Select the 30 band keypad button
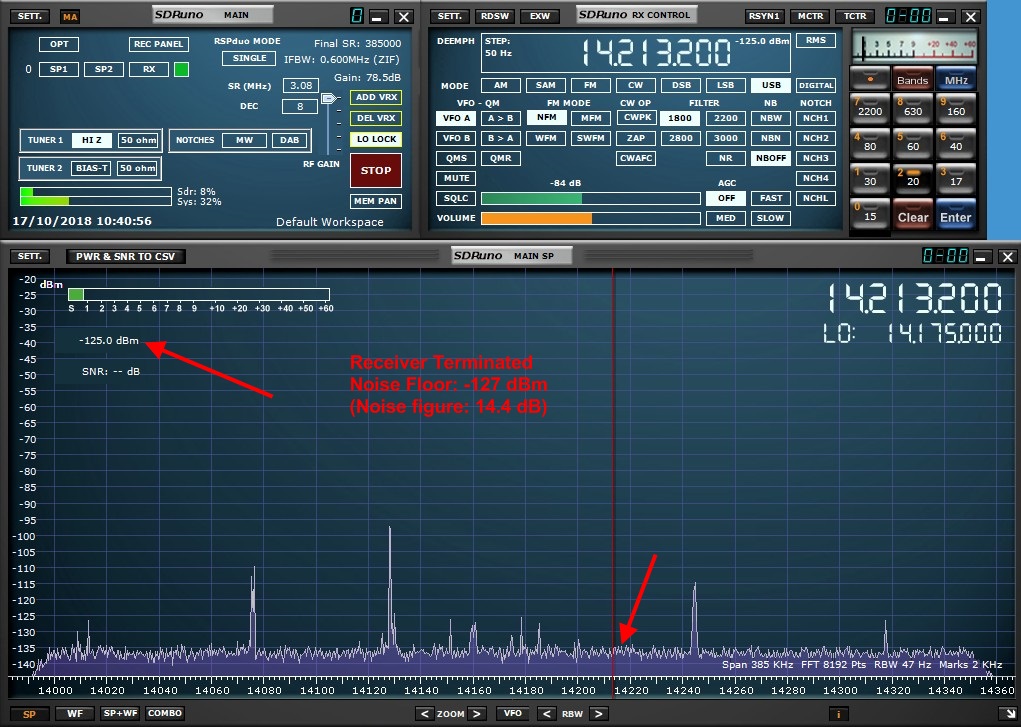Screen dimensions: 1021x727 click(x=870, y=179)
